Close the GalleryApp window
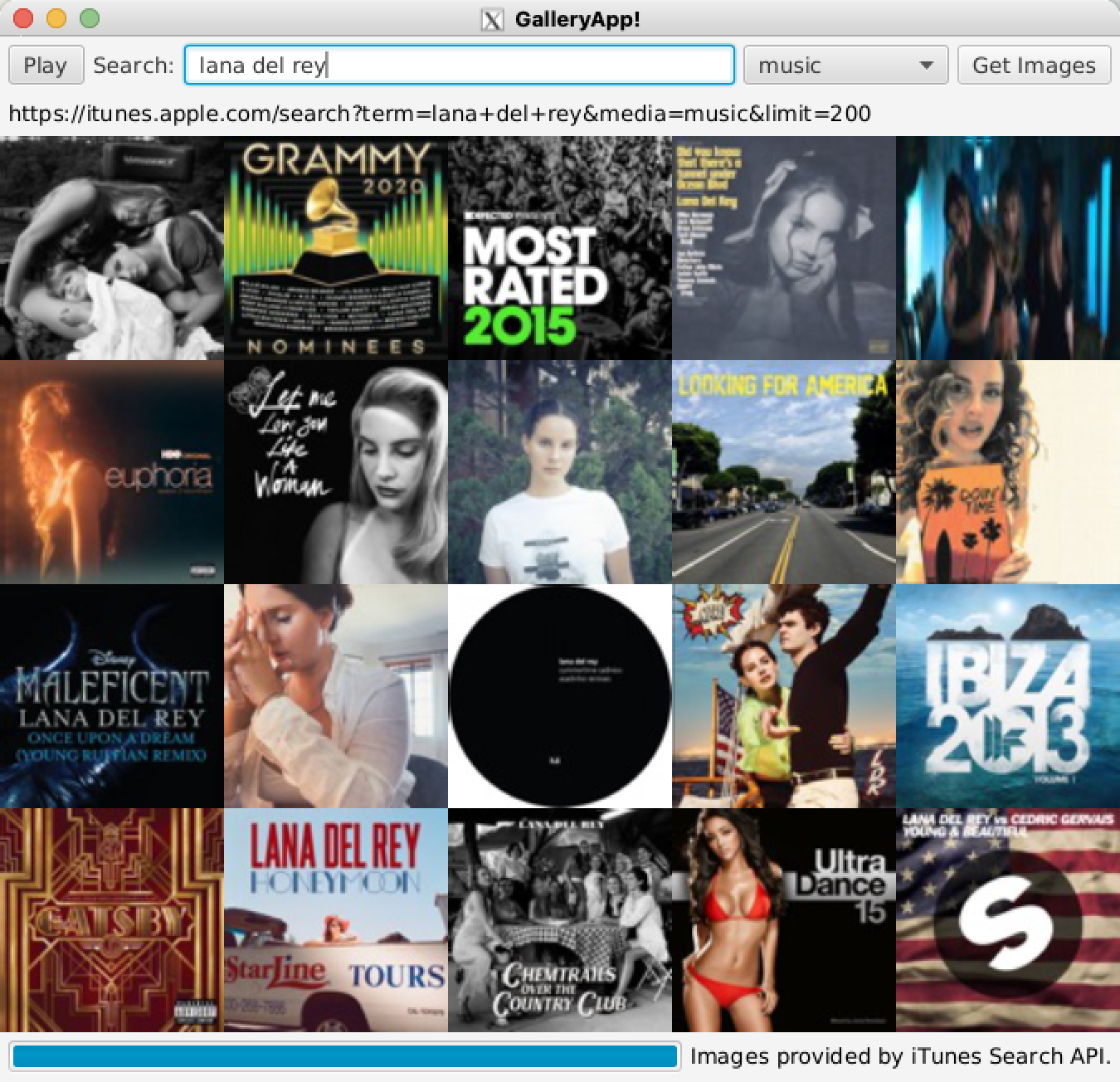1120x1082 pixels. (x=23, y=18)
